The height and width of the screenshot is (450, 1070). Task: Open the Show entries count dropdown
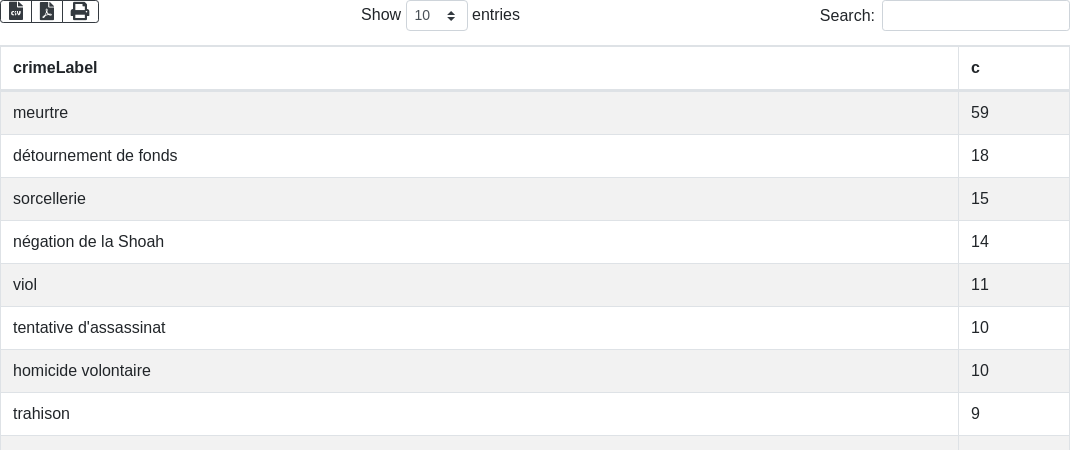[437, 16]
